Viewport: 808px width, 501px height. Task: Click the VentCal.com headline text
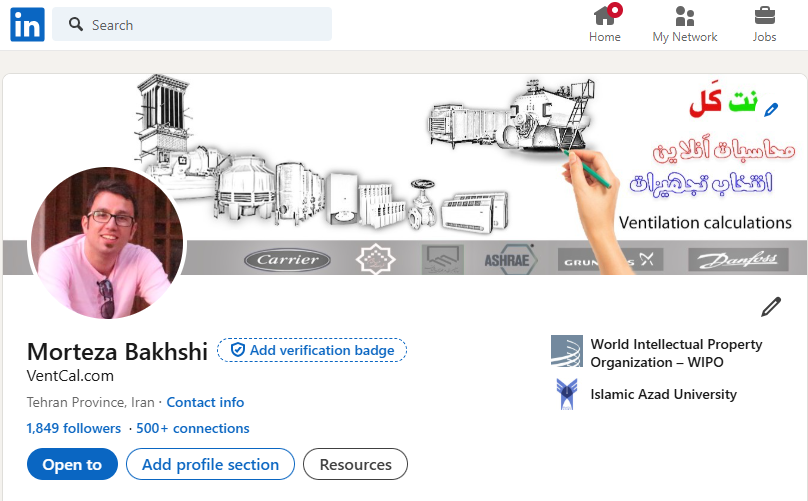pos(70,376)
